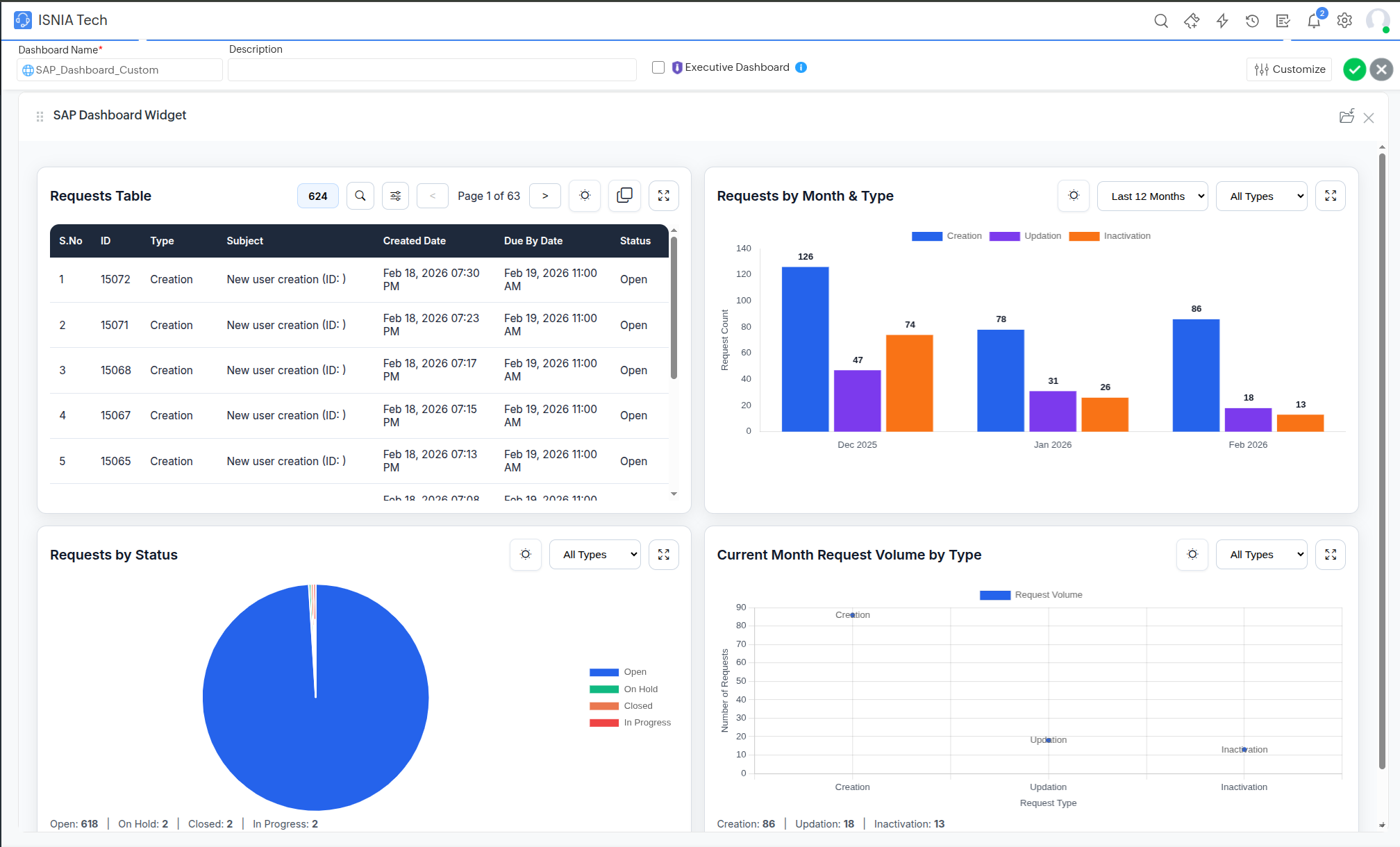The height and width of the screenshot is (847, 1400).
Task: Open global search in the top bar
Action: point(1160,21)
